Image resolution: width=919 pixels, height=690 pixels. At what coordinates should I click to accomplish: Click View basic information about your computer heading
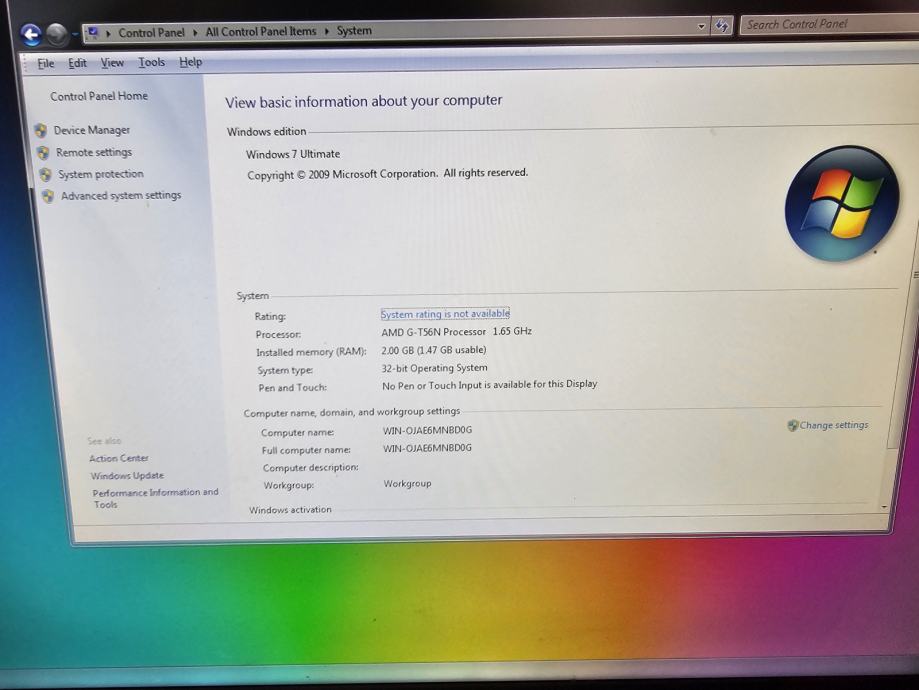(363, 101)
